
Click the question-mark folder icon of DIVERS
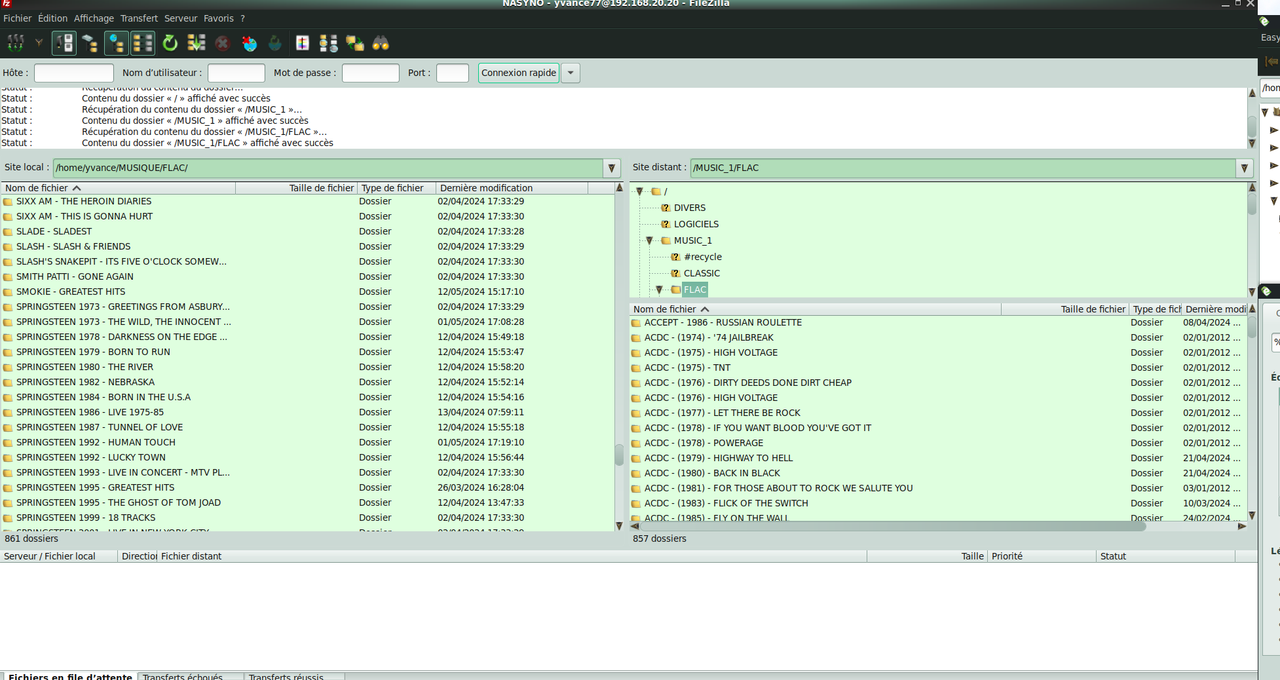665,208
